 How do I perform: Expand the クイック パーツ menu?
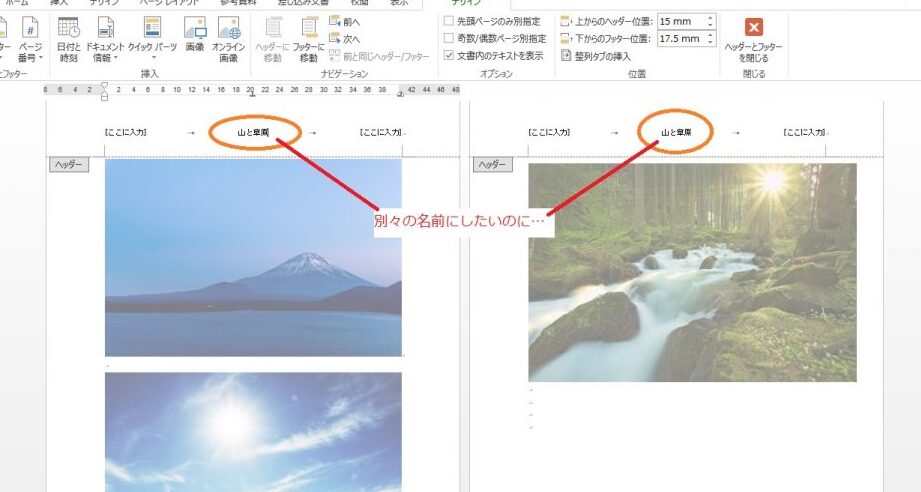tap(152, 39)
